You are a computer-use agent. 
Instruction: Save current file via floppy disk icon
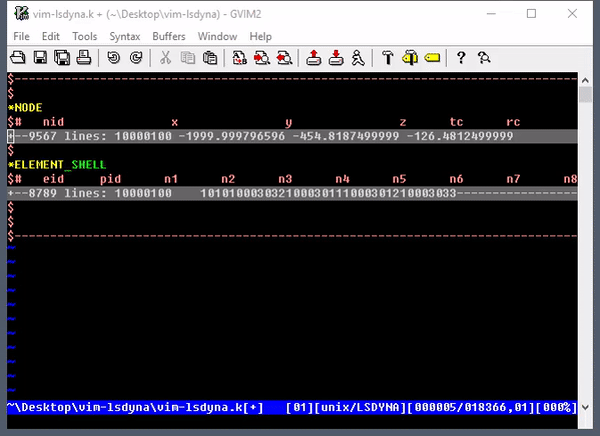tap(40, 58)
